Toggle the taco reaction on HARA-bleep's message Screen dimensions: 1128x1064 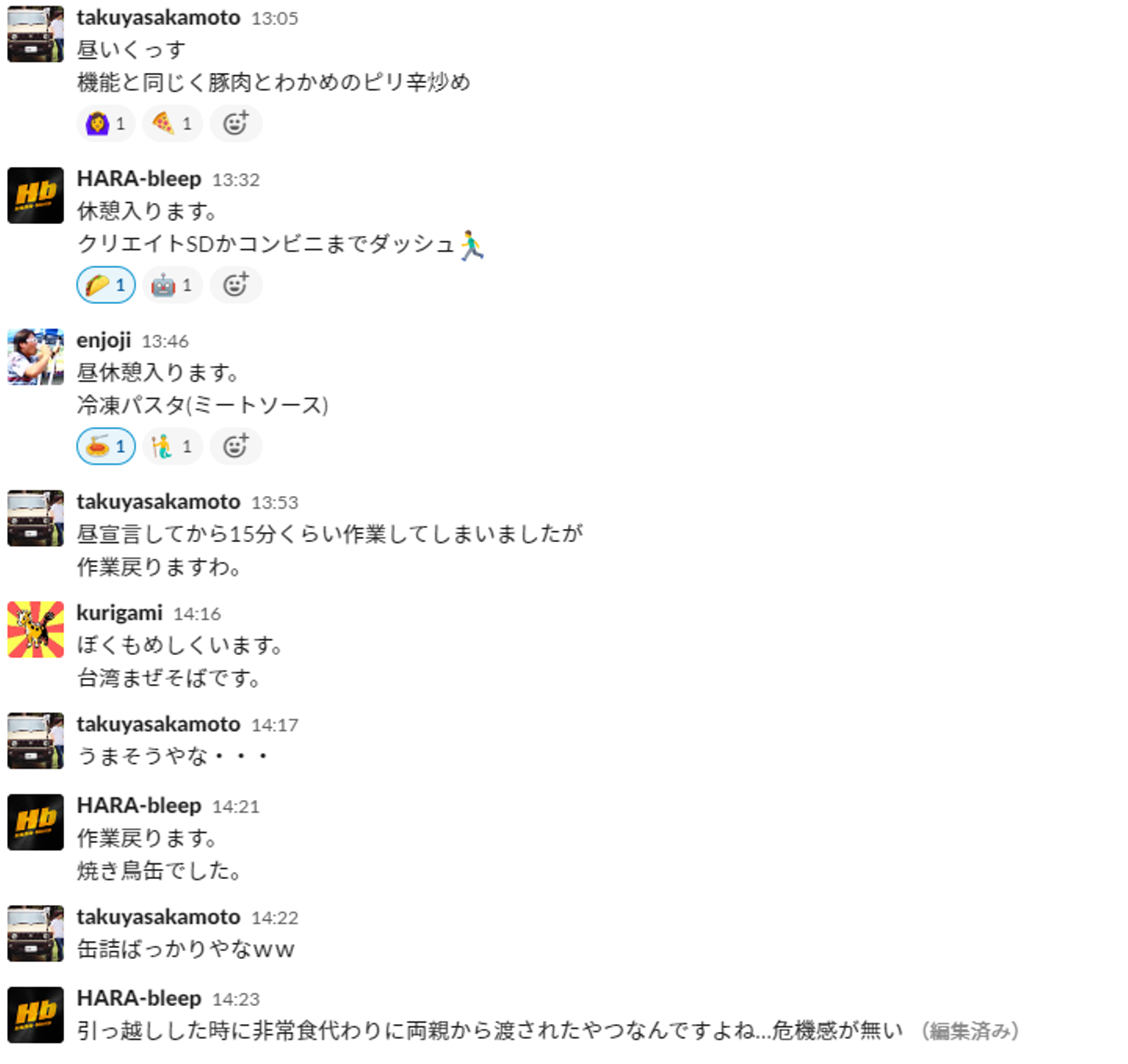point(106,285)
